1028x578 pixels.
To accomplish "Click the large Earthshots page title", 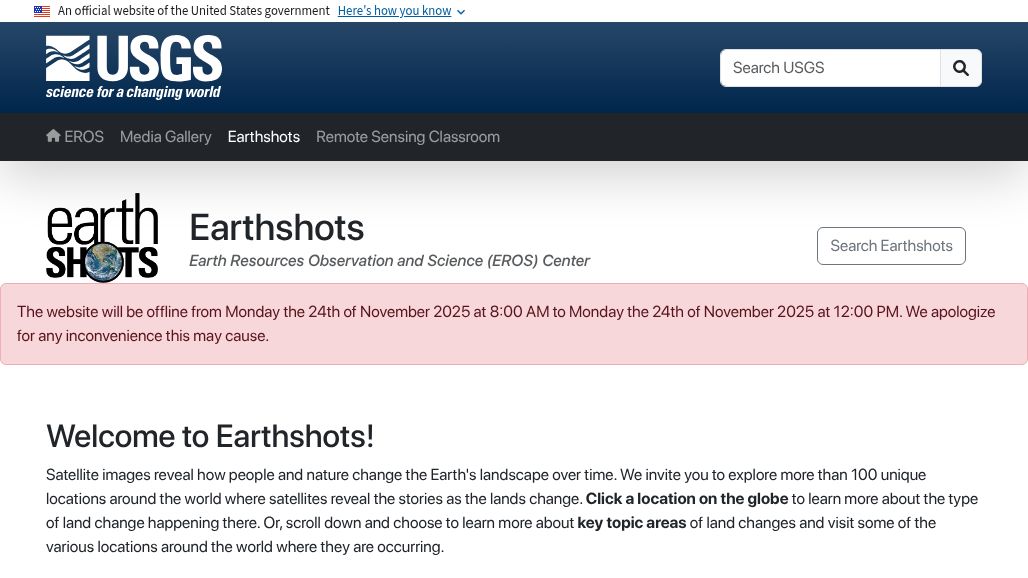I will click(x=276, y=228).
